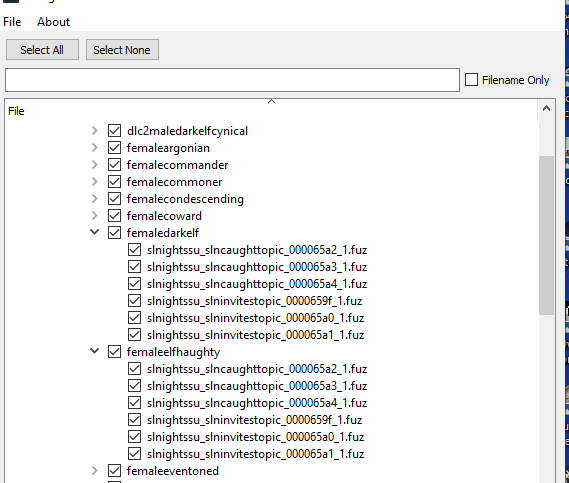
Task: Click the scrollbar up arrow
Action: (546, 109)
